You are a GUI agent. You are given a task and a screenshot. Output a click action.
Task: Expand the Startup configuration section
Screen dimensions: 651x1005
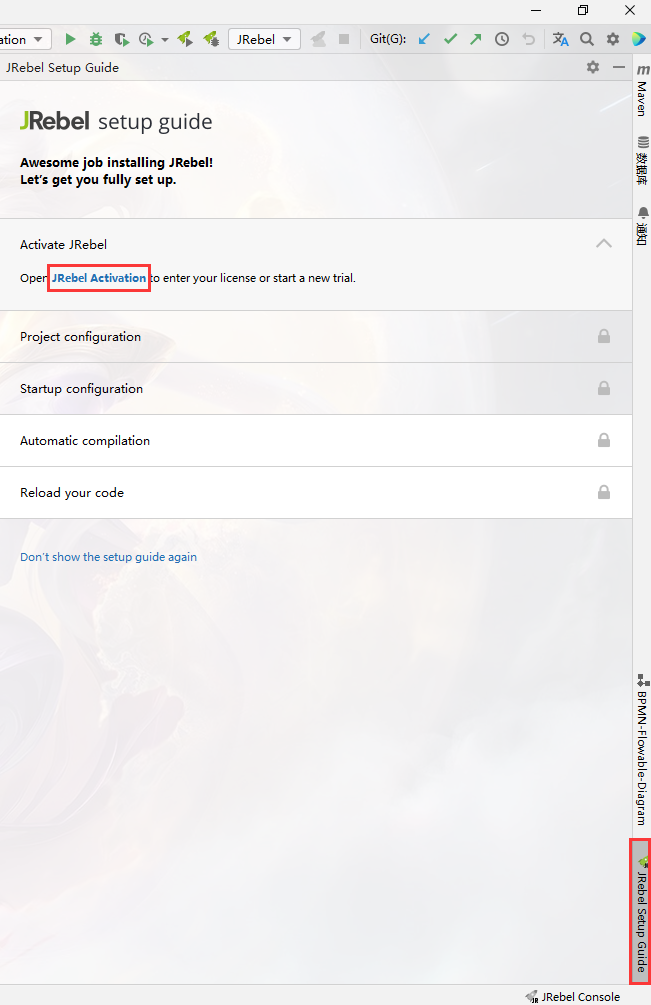point(316,388)
